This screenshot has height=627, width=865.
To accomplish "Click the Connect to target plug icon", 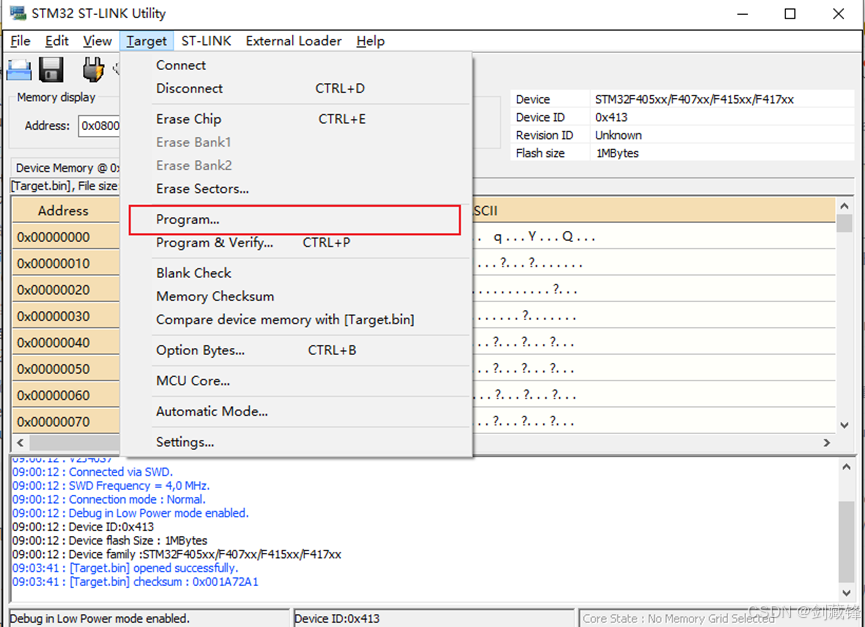I will 93,70.
